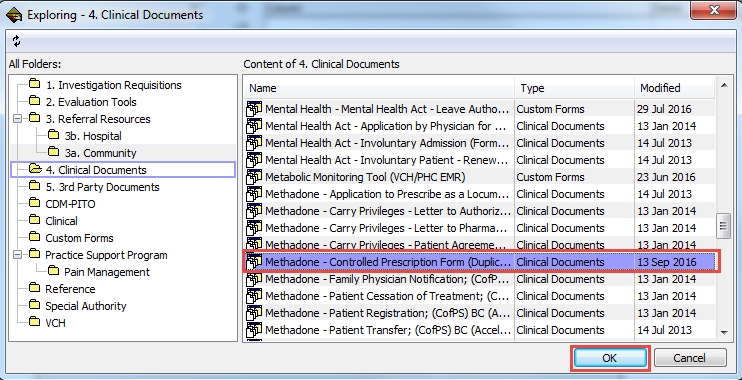The width and height of the screenshot is (742, 380).
Task: Open the CDM-PITO folder
Action: pos(70,204)
